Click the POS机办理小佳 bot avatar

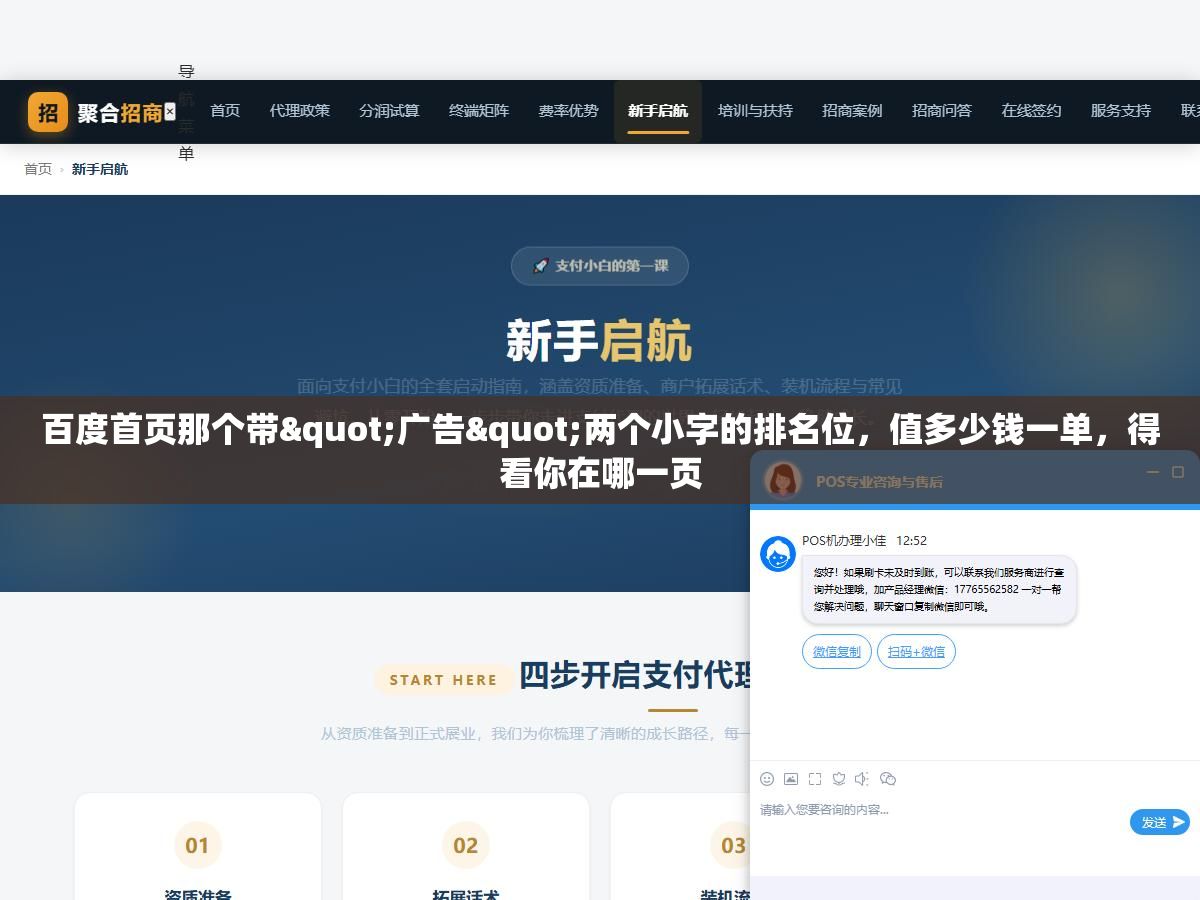coord(778,554)
